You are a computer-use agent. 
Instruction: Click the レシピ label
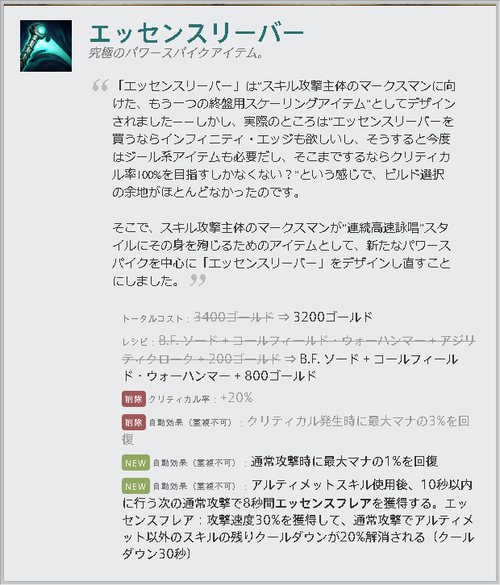coord(135,342)
